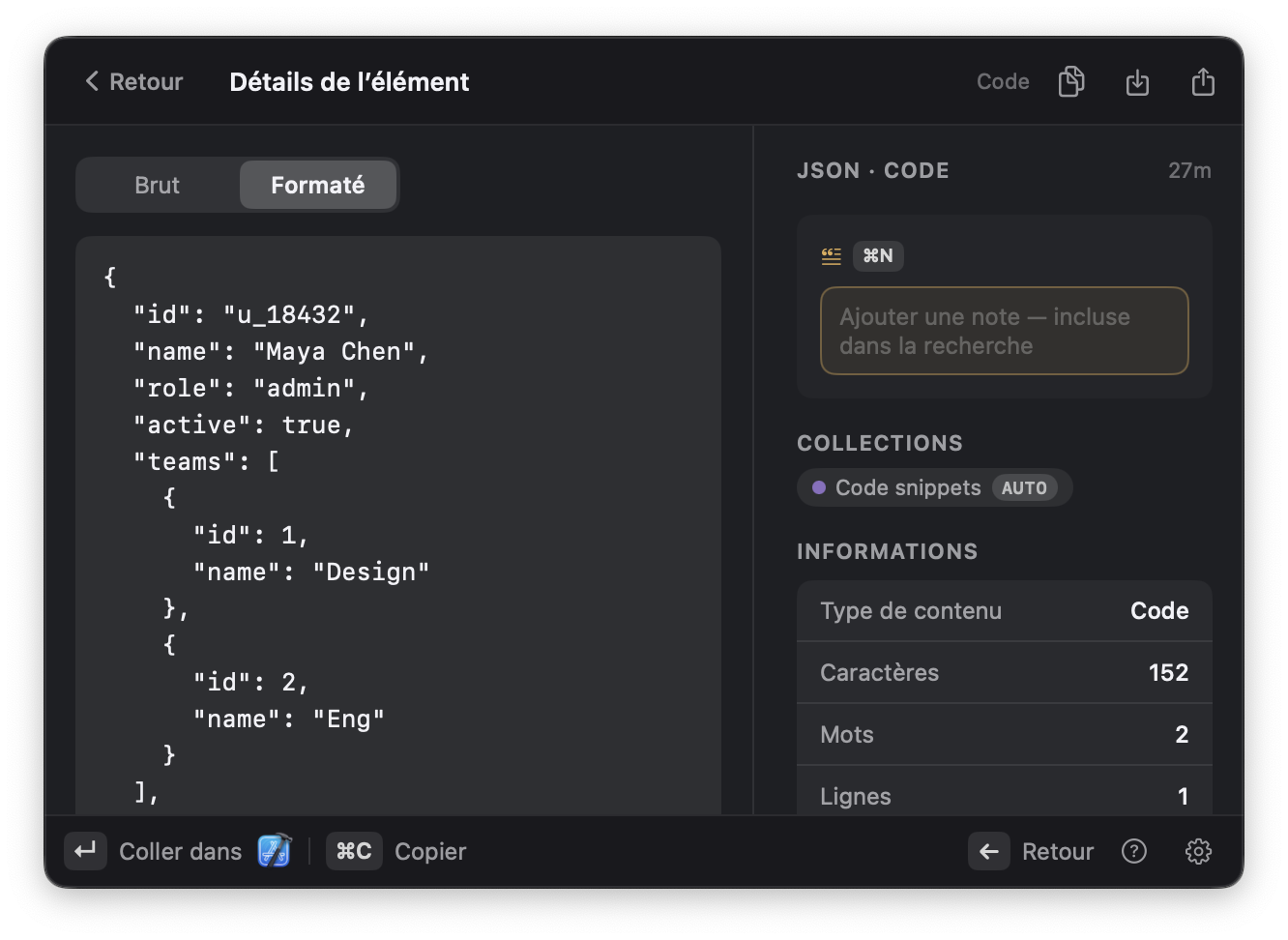Click the ⌘N shortcut badge
This screenshot has width=1288, height=940.
(878, 255)
